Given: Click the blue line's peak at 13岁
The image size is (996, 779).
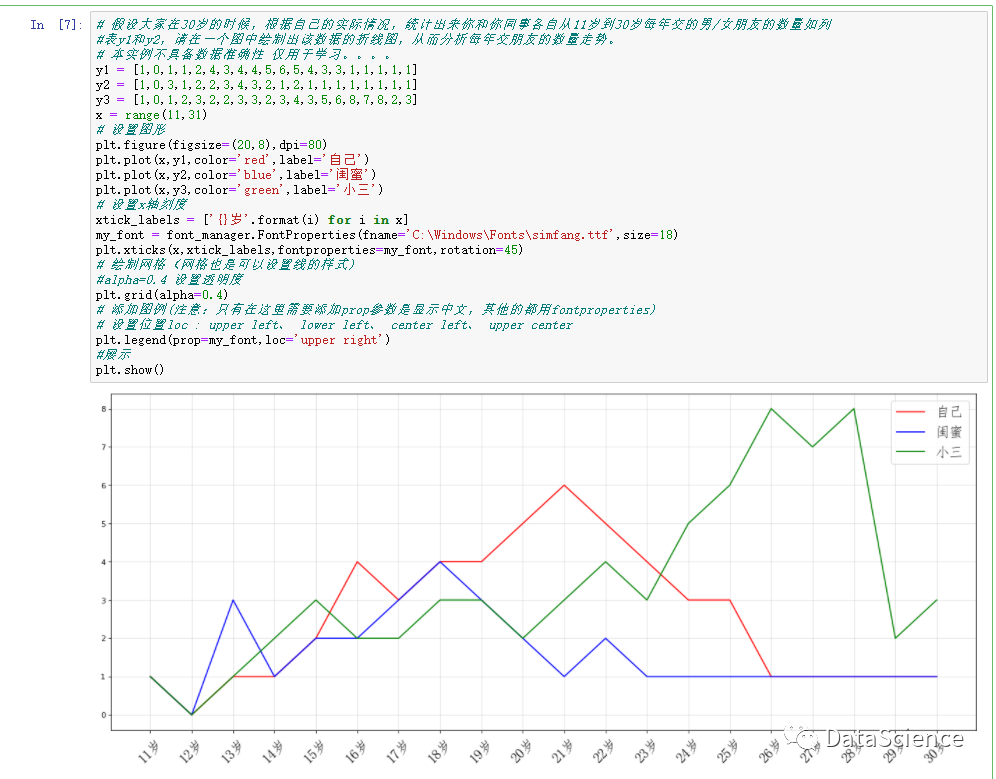Looking at the screenshot, I should pyautogui.click(x=233, y=600).
